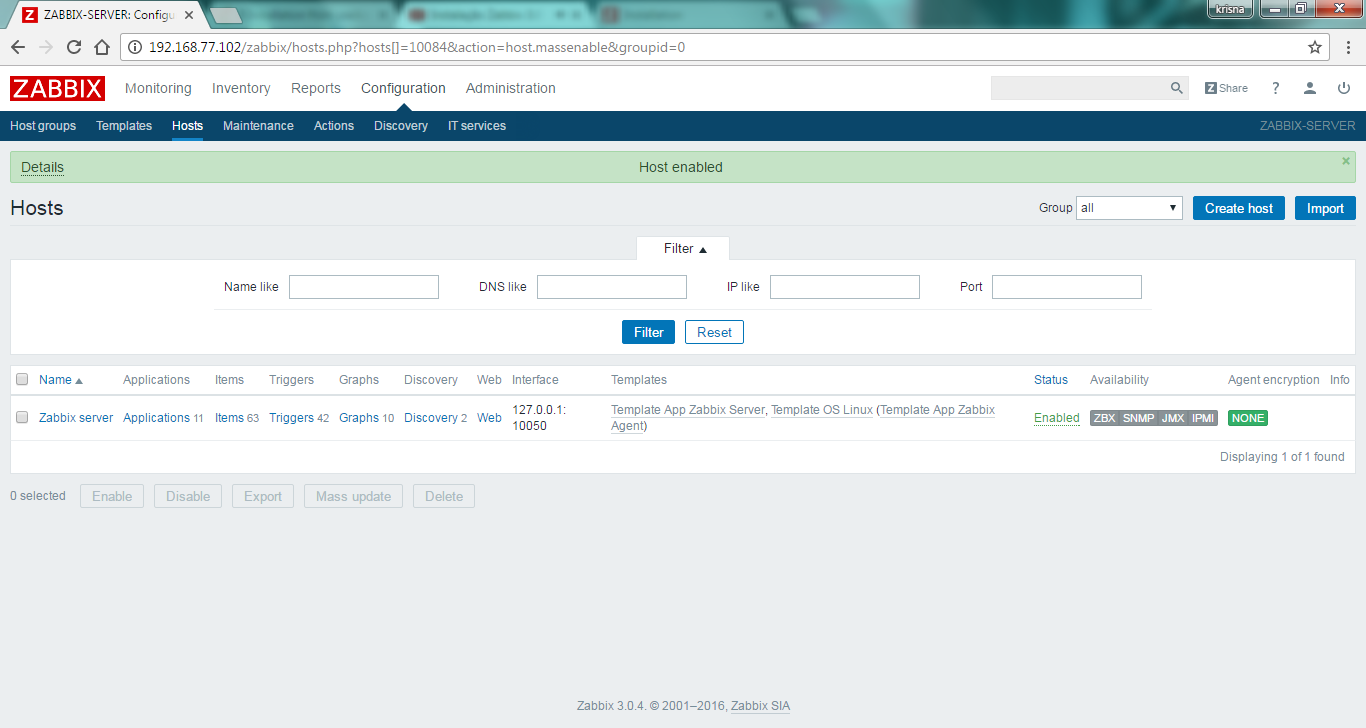
Task: Open the Reports menu
Action: [316, 88]
